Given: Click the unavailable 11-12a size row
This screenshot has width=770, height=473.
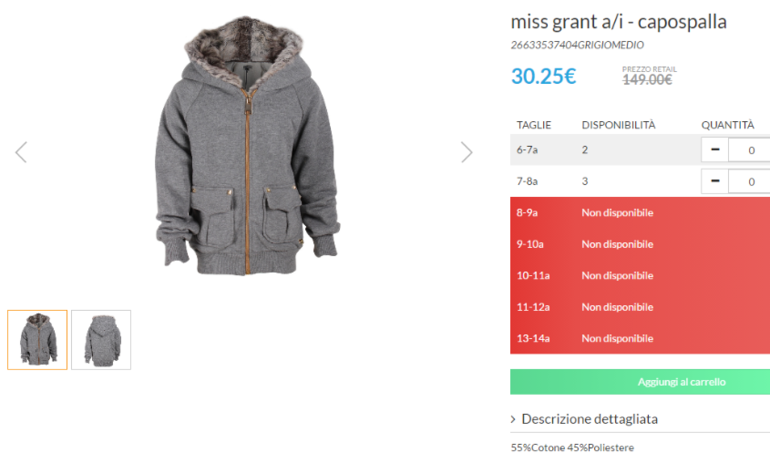Looking at the screenshot, I should (x=640, y=307).
